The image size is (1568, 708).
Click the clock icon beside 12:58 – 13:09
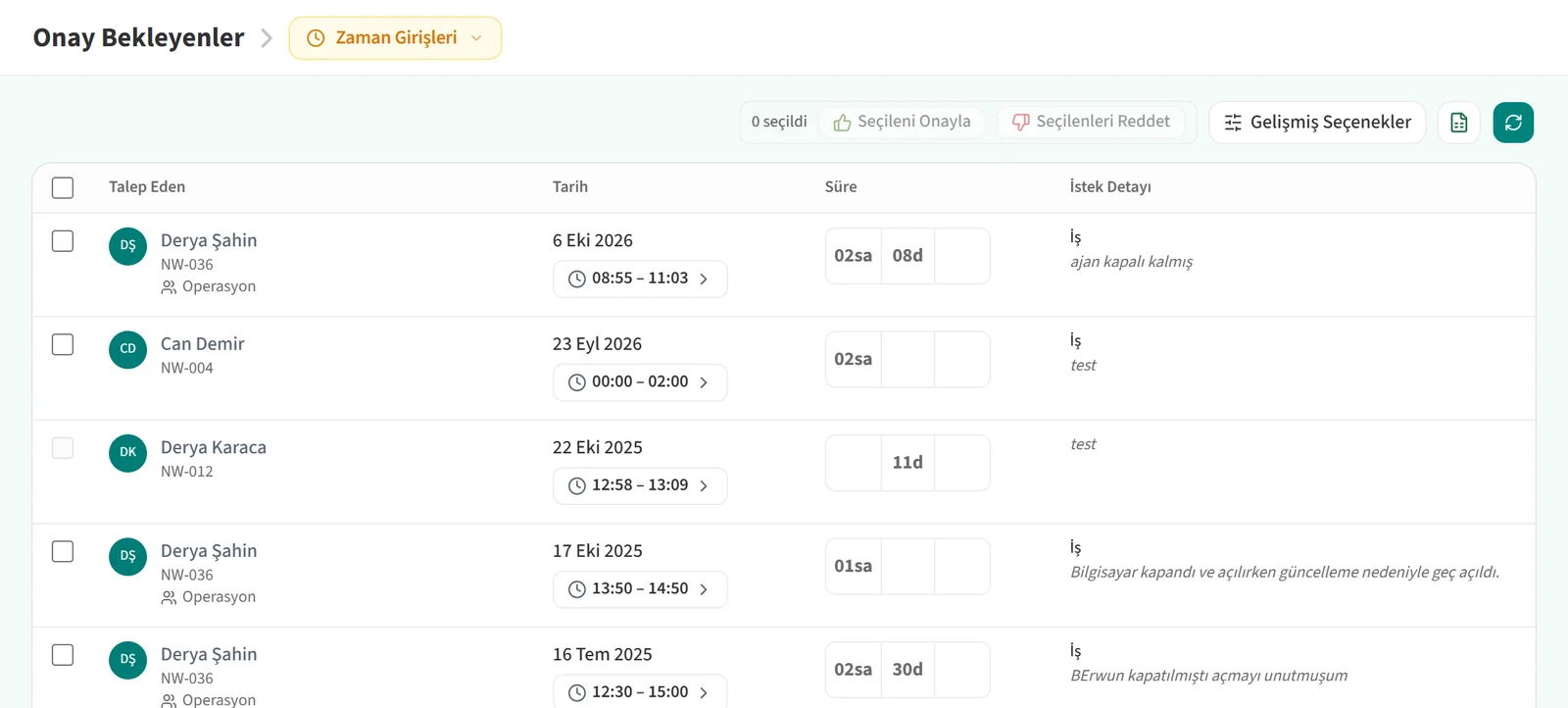(x=577, y=486)
